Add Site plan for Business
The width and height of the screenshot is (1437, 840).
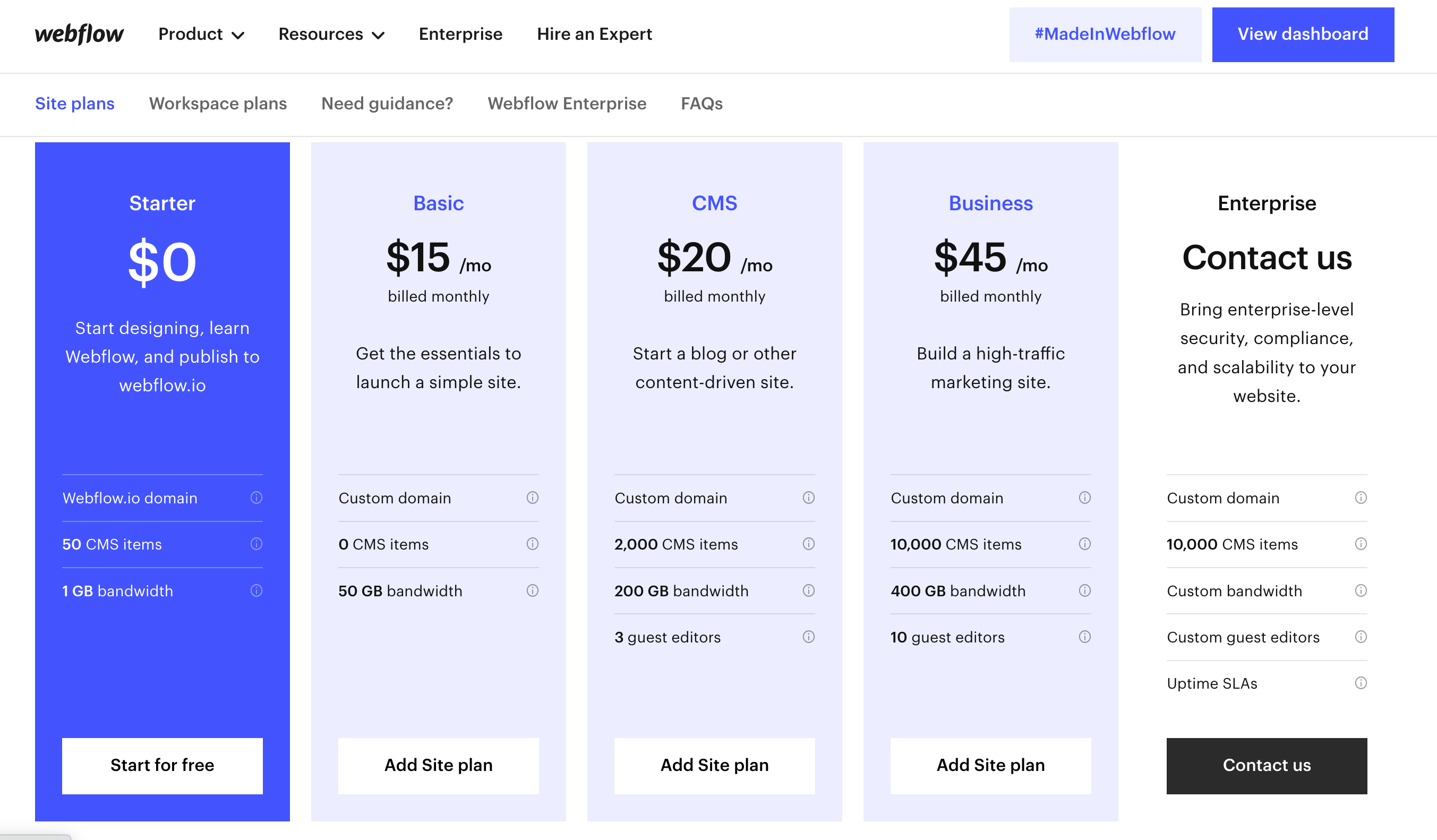tap(990, 765)
